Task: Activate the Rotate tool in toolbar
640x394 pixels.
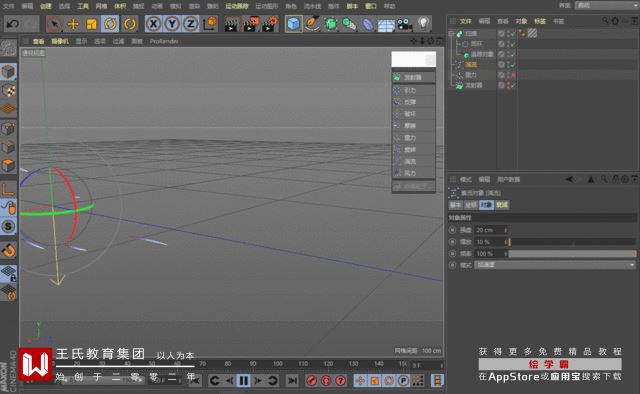Action: 110,24
